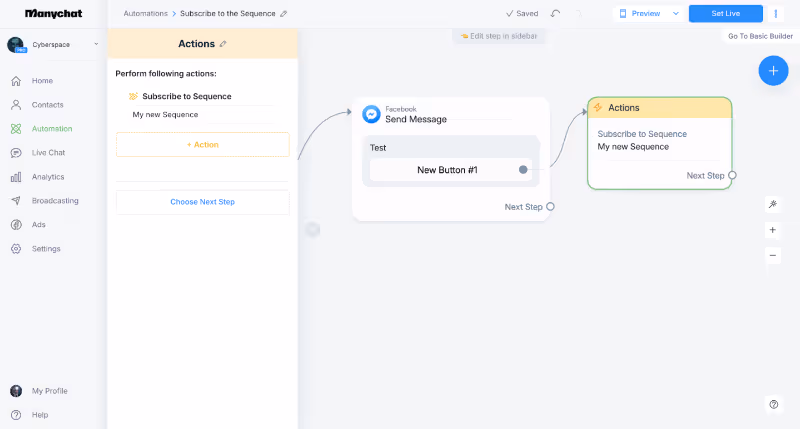Image resolution: width=800 pixels, height=429 pixels.
Task: Open Ads menu item
Action: click(x=39, y=224)
